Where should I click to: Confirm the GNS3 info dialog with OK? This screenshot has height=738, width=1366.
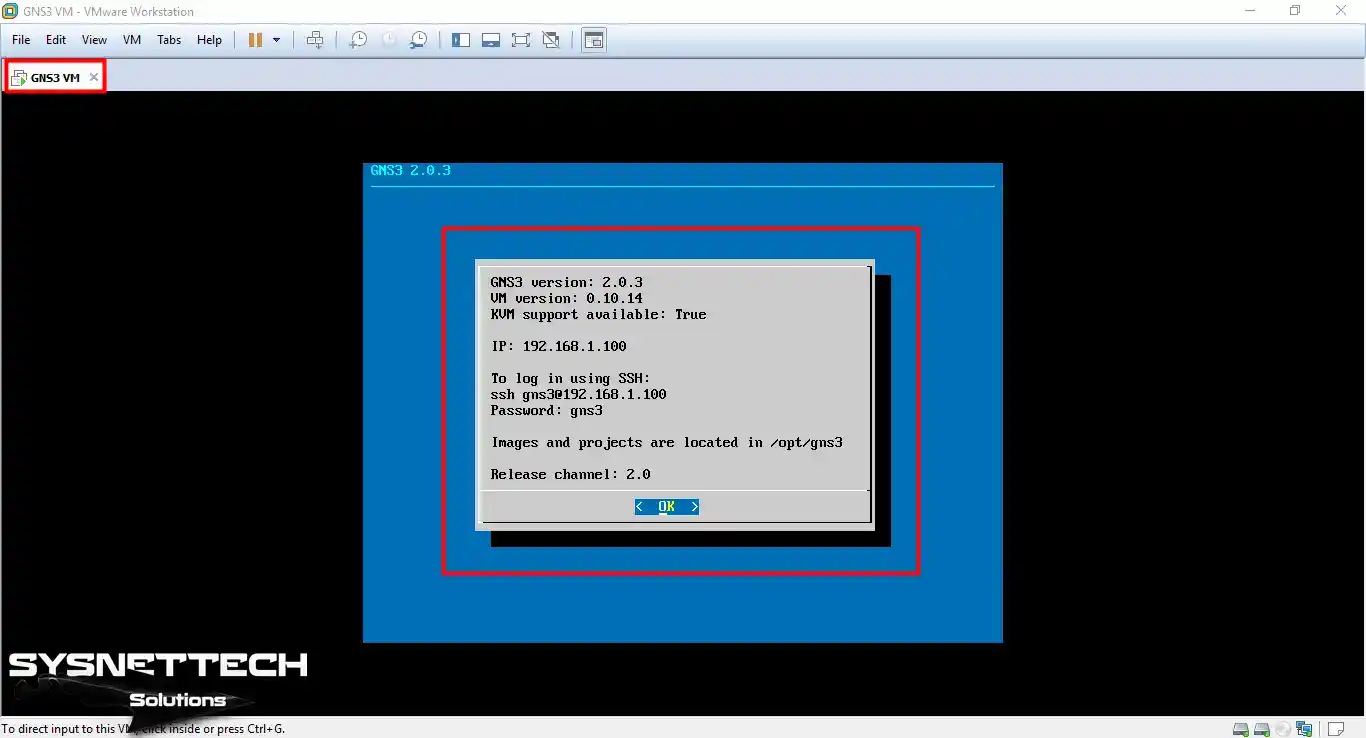tap(667, 507)
